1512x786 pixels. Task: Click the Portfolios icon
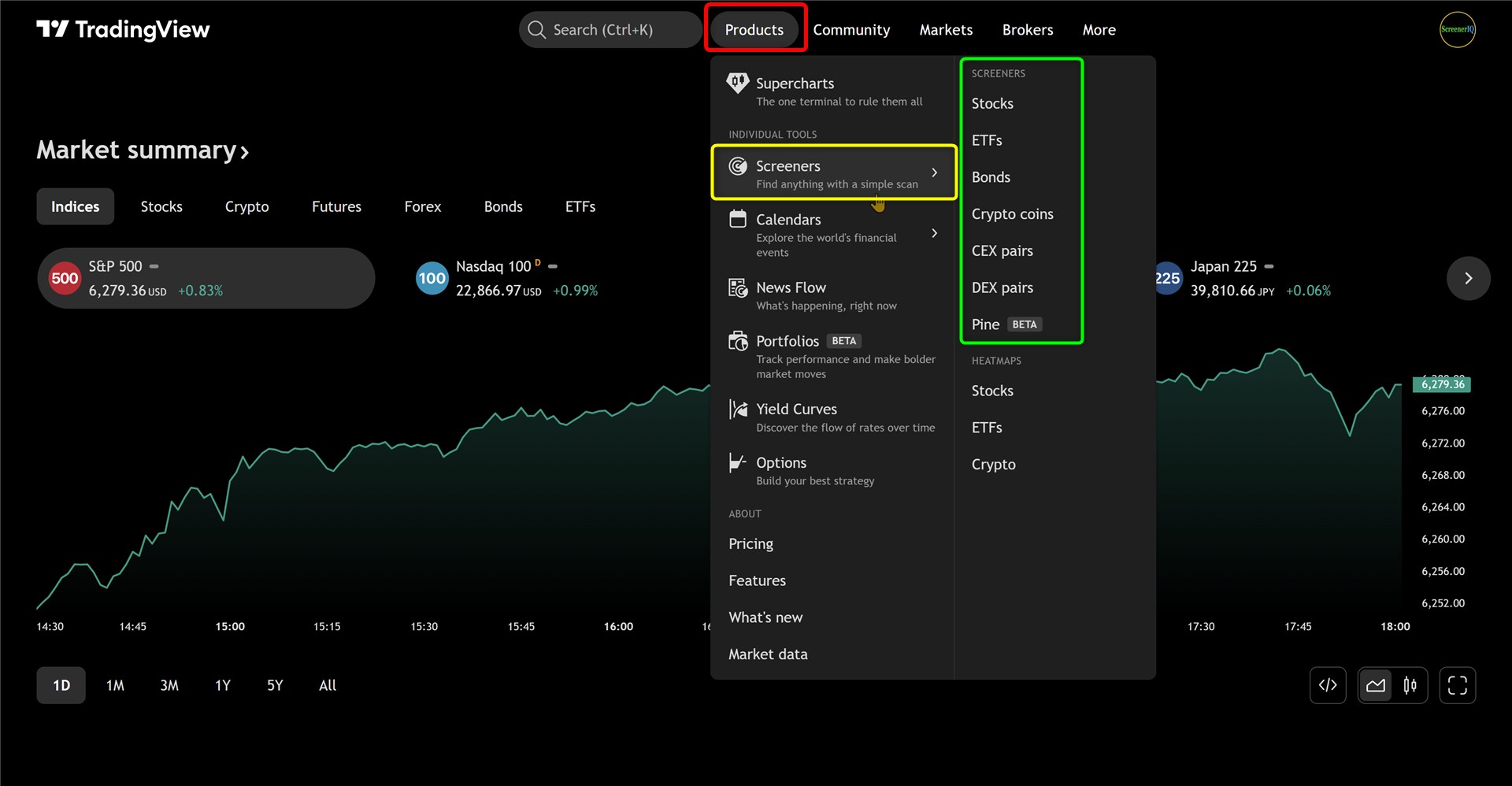pyautogui.click(x=738, y=341)
